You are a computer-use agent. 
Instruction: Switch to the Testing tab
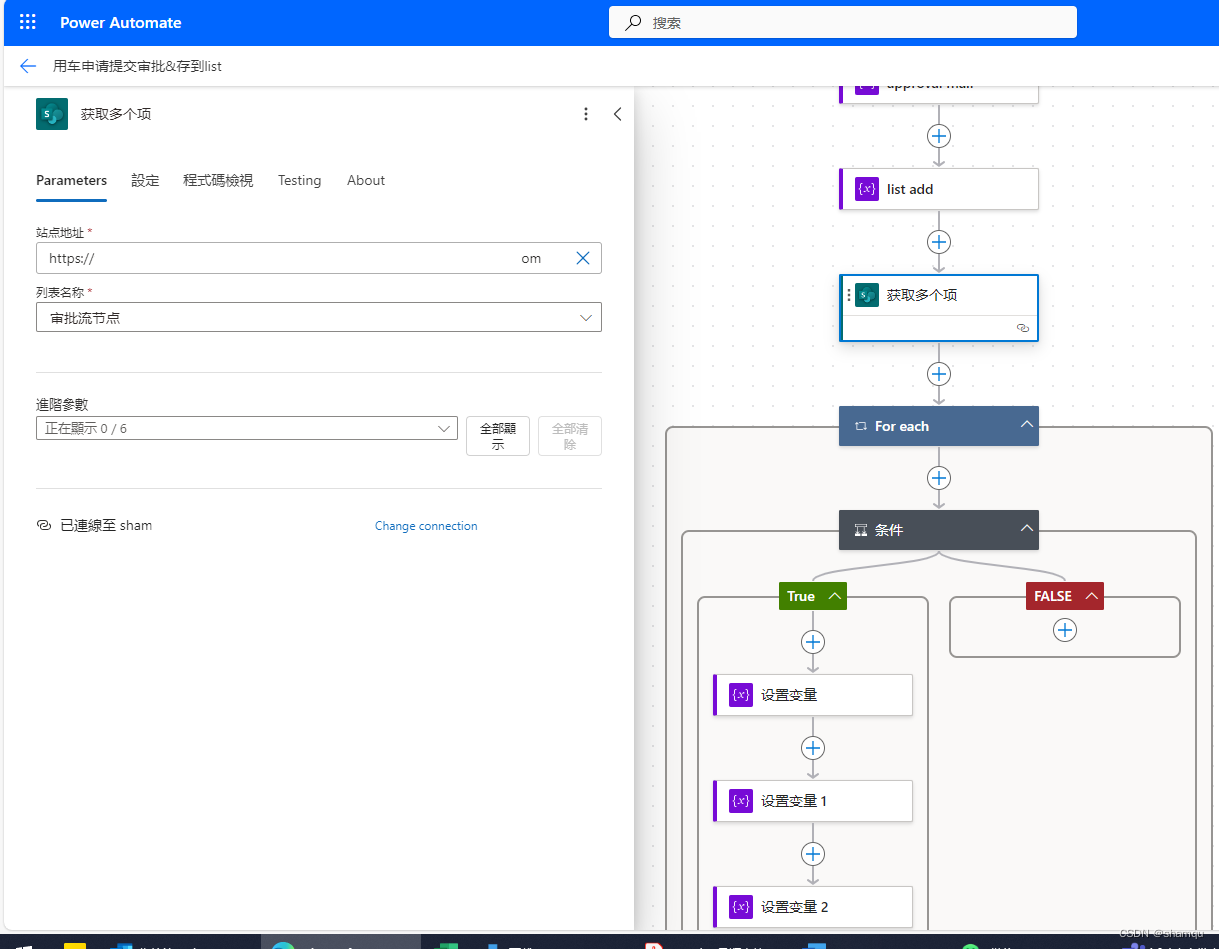299,180
